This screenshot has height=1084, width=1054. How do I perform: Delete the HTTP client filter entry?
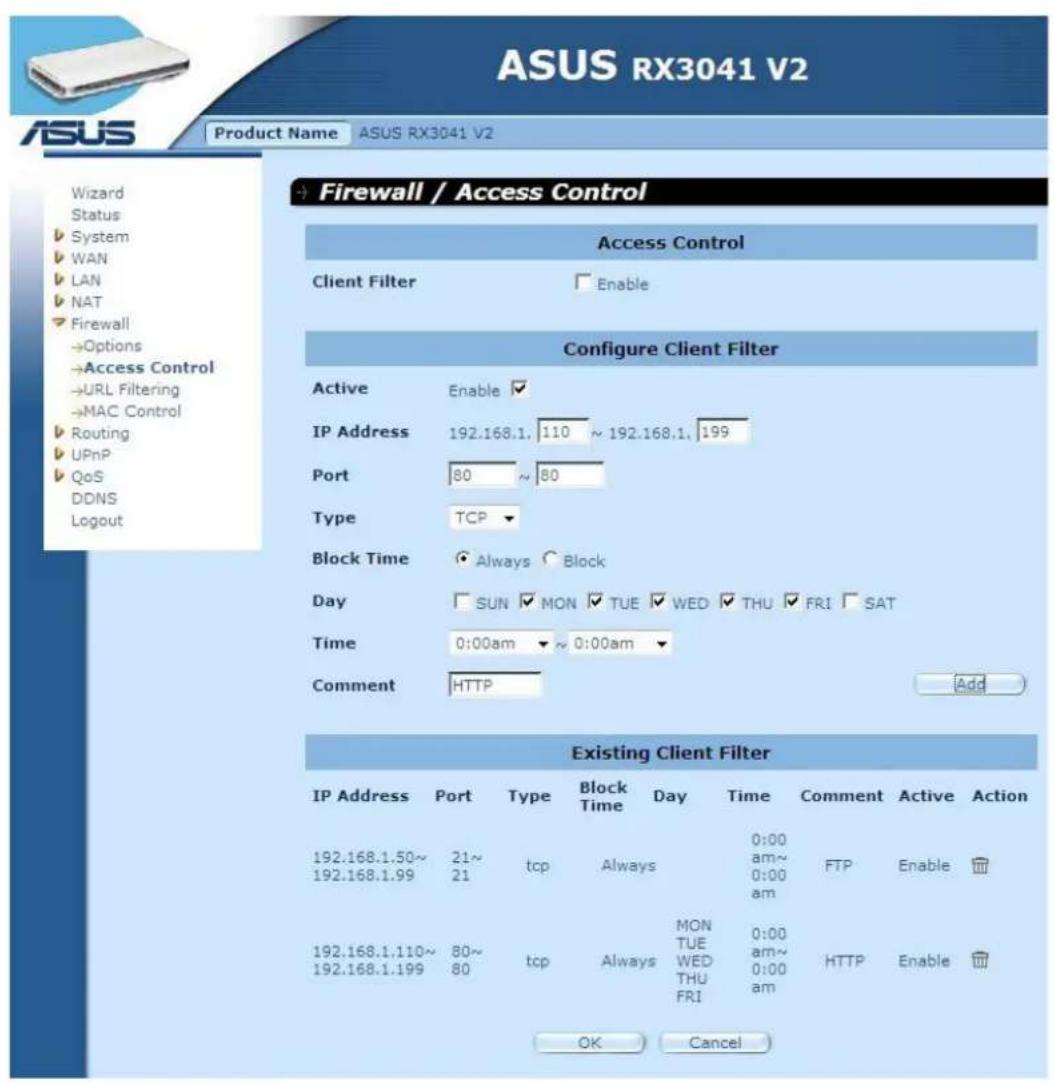[979, 960]
